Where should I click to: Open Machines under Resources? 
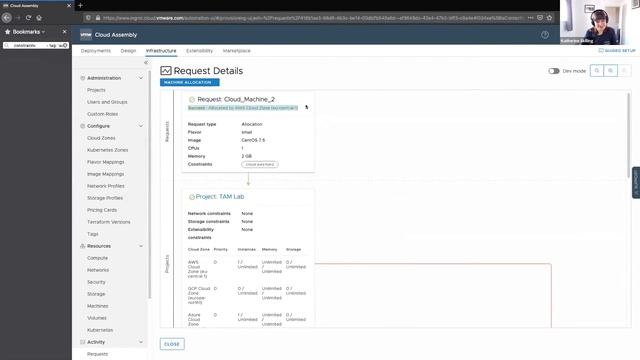coord(98,306)
